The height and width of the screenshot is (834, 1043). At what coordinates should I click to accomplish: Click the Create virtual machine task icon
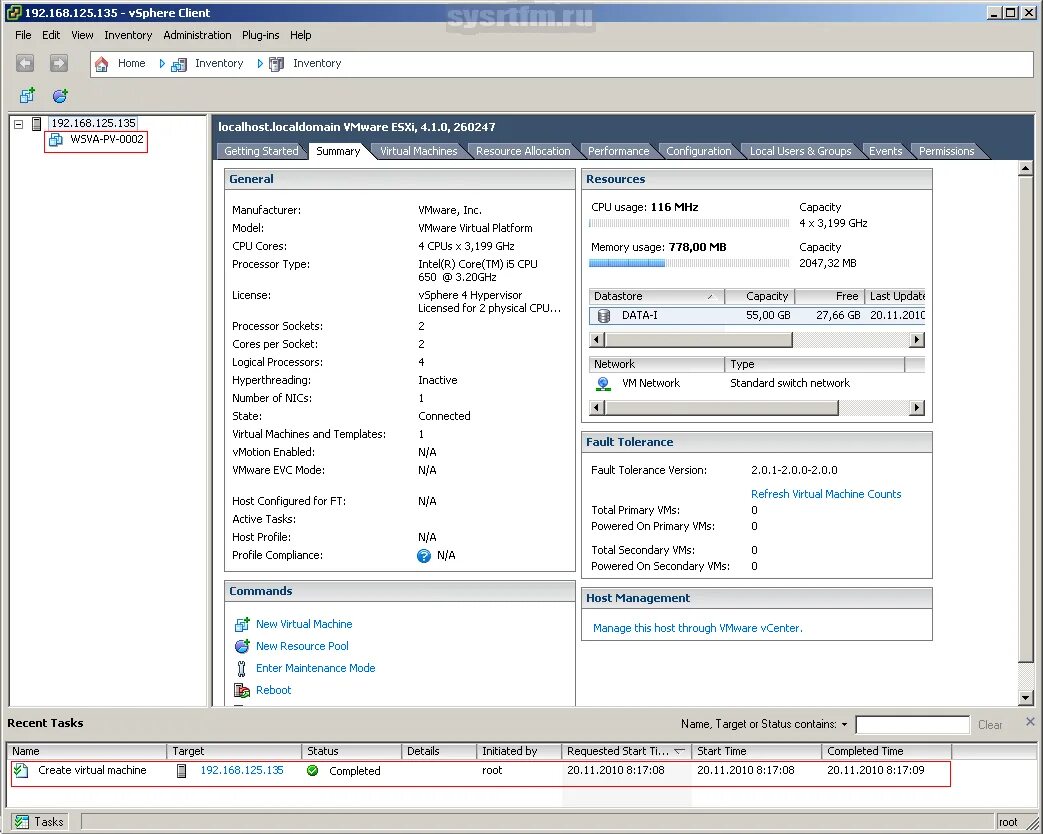point(21,771)
